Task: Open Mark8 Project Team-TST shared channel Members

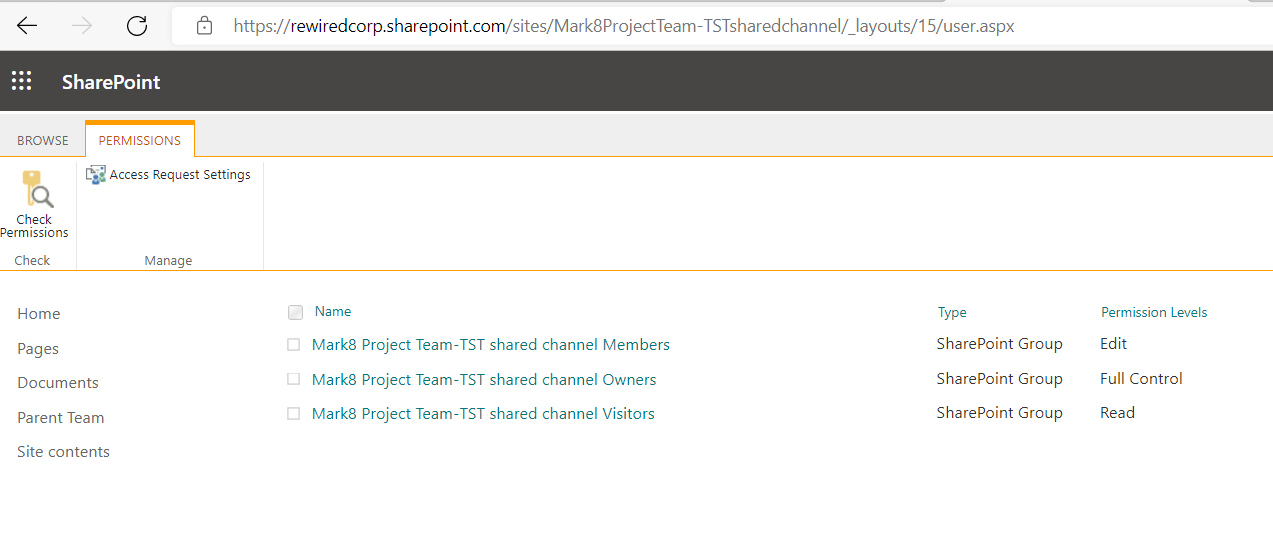Action: coord(490,345)
